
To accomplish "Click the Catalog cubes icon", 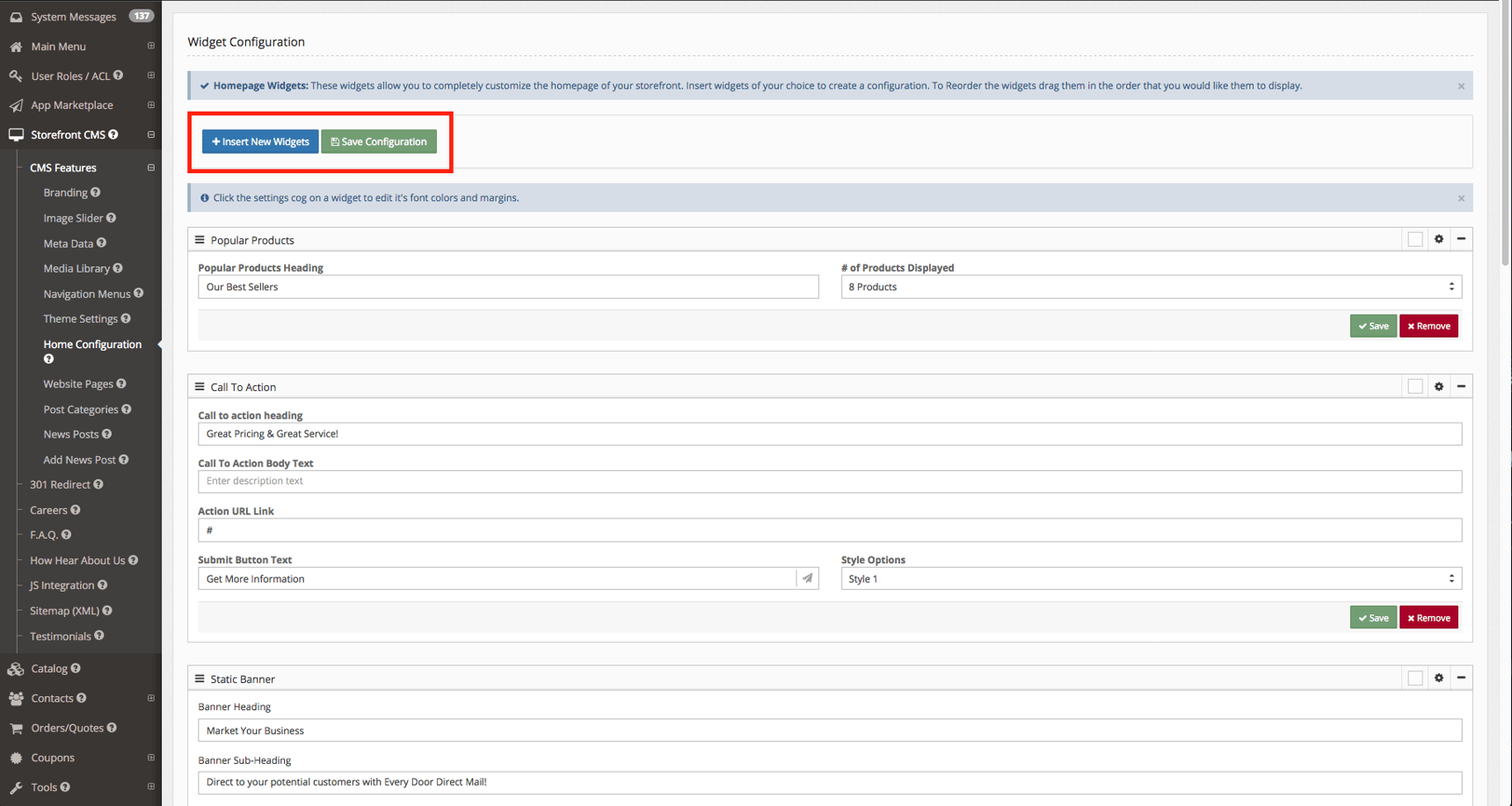I will [x=16, y=669].
